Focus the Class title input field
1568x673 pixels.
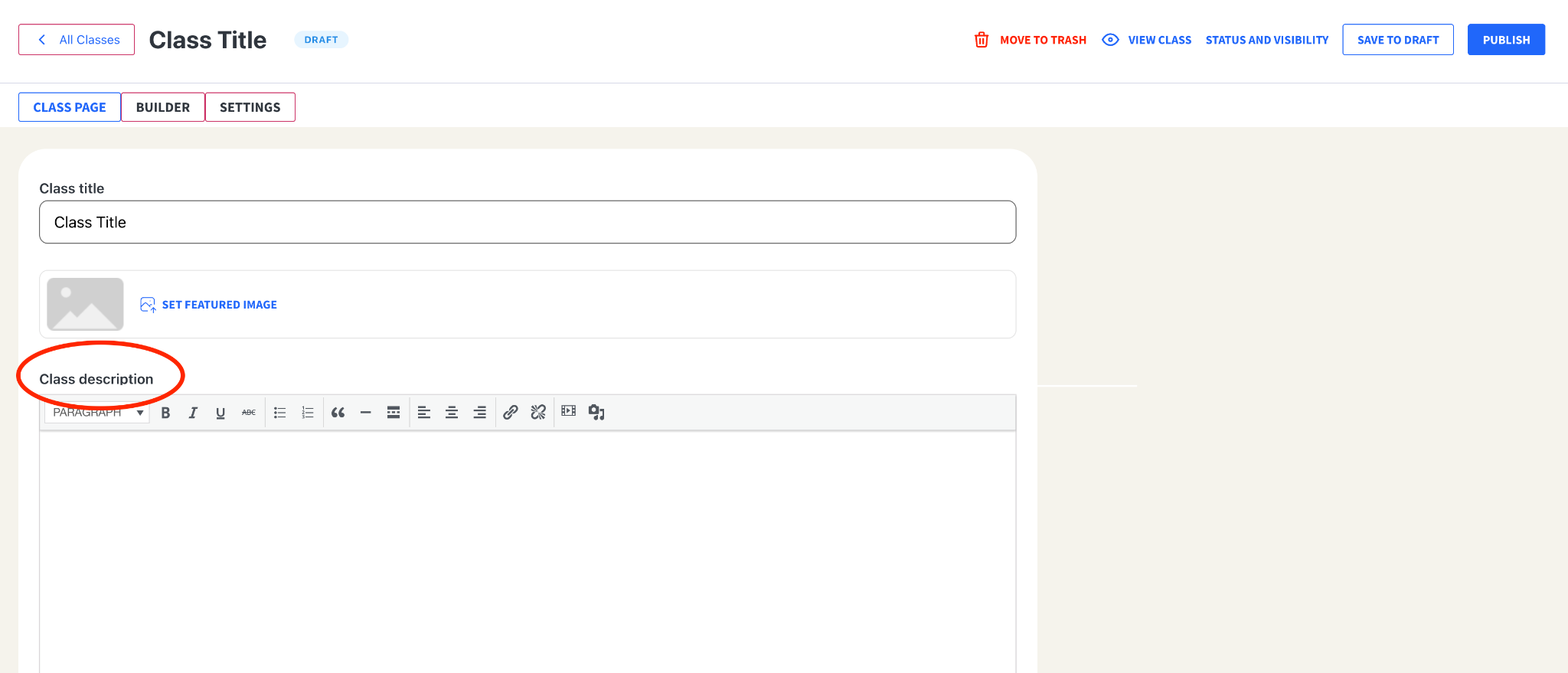tap(528, 222)
